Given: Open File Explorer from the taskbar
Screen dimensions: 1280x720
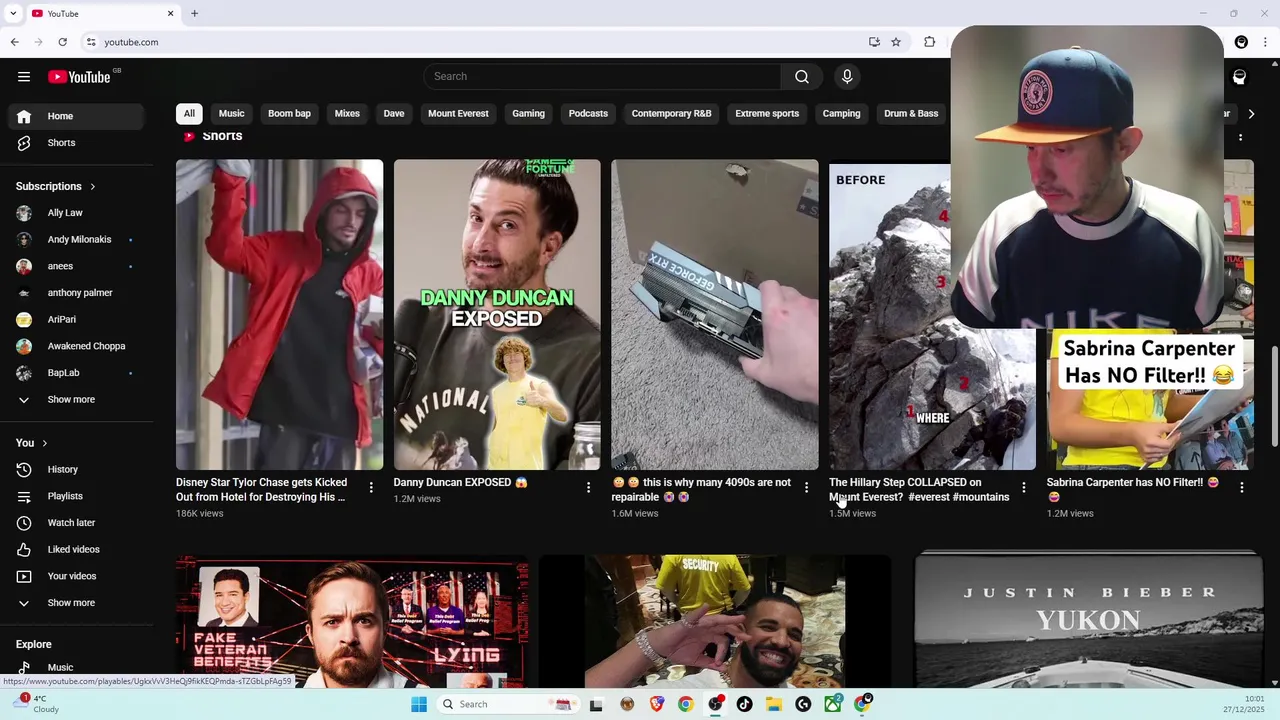Looking at the screenshot, I should click(x=774, y=704).
